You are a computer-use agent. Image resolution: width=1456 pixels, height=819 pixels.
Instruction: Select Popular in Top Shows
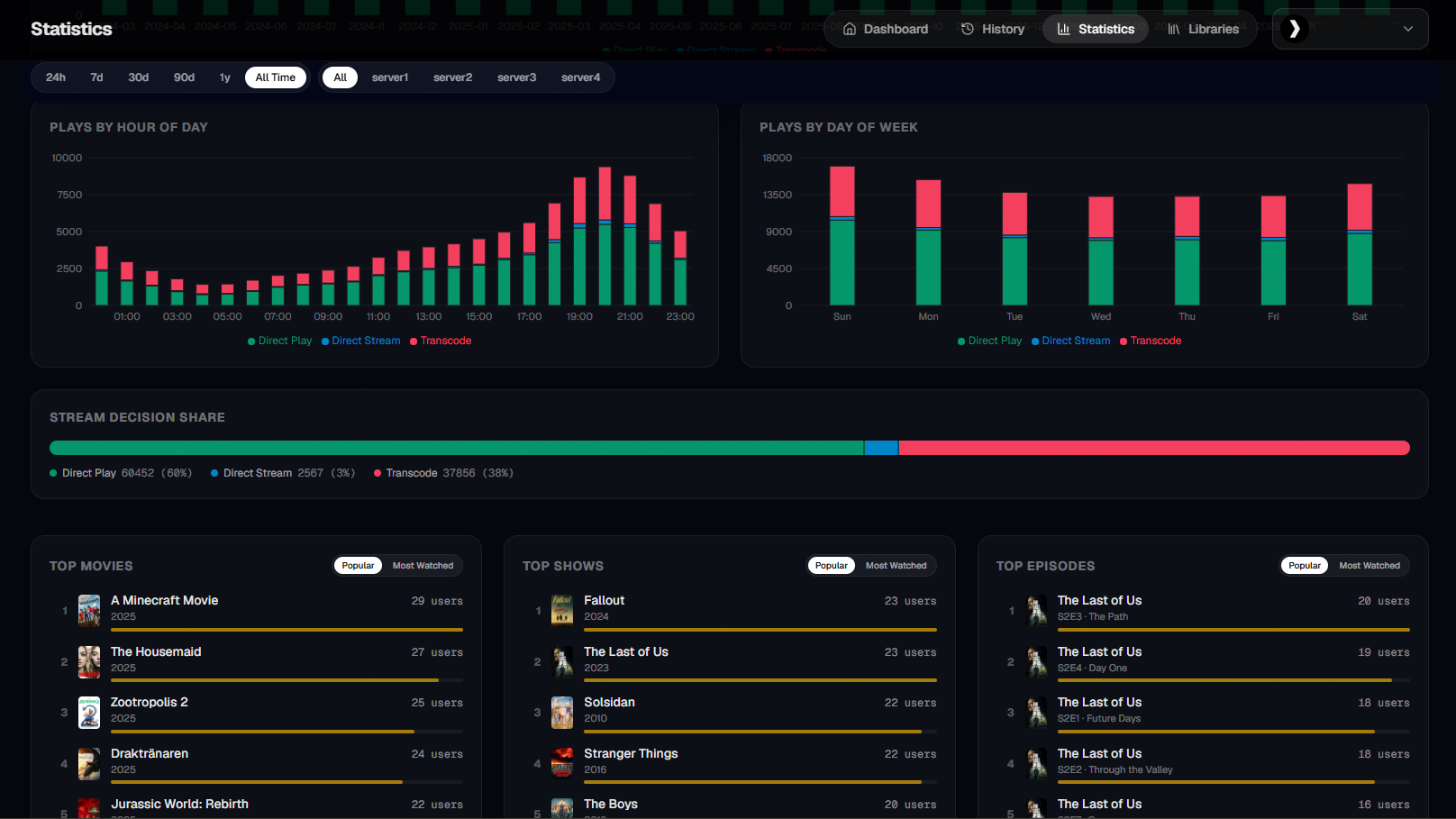pos(831,566)
